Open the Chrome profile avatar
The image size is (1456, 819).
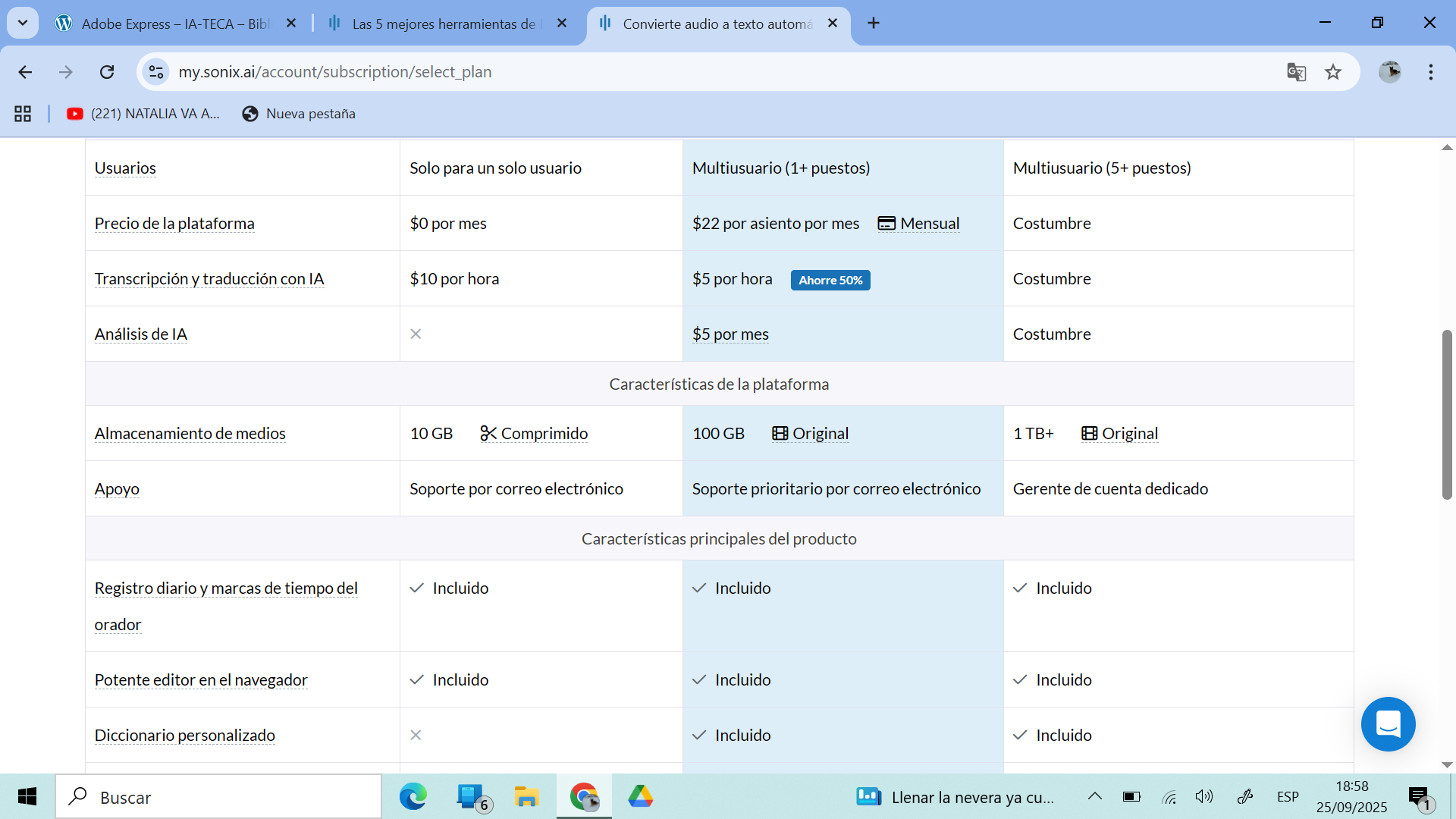1389,72
